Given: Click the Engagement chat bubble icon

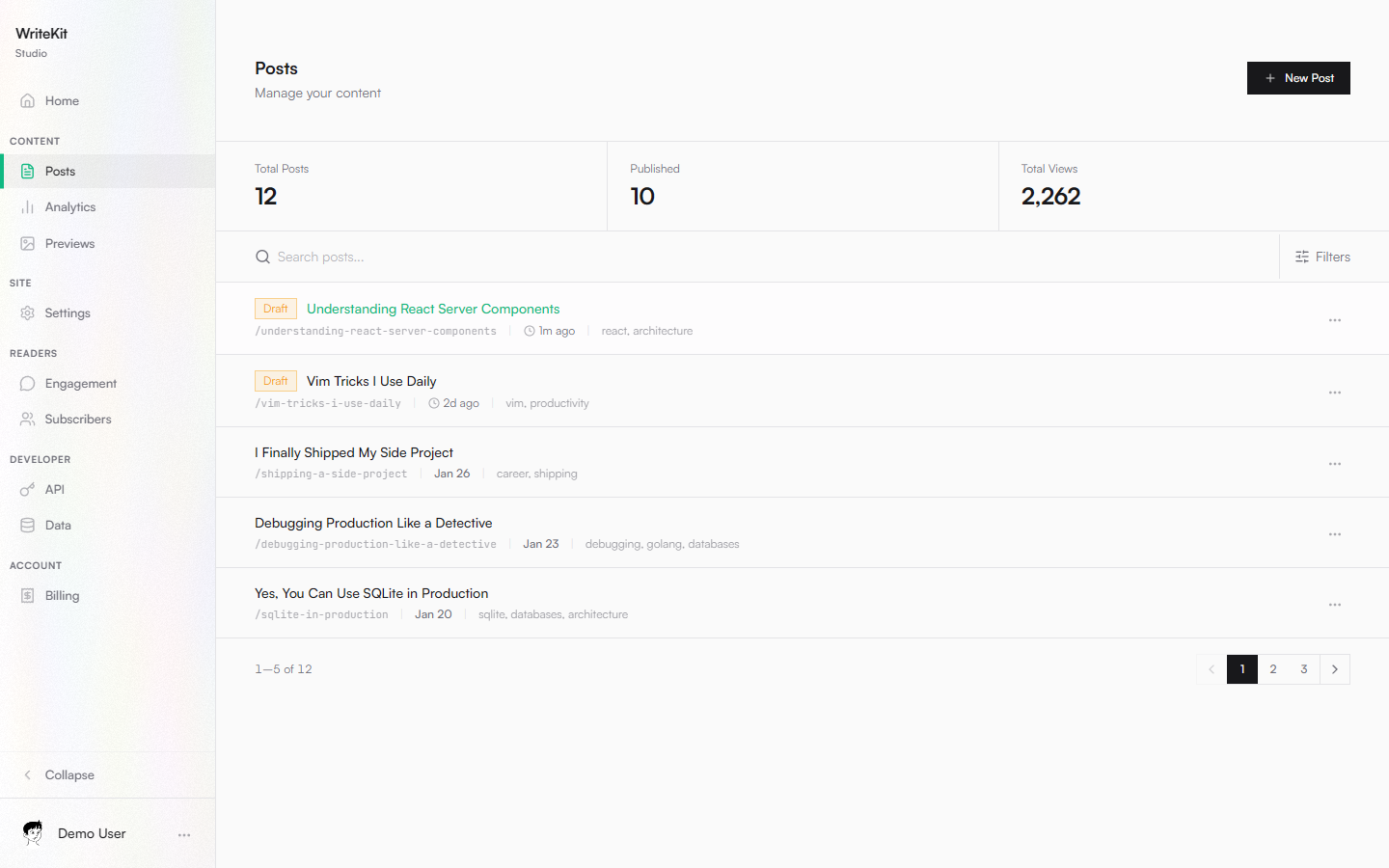Looking at the screenshot, I should [x=29, y=383].
